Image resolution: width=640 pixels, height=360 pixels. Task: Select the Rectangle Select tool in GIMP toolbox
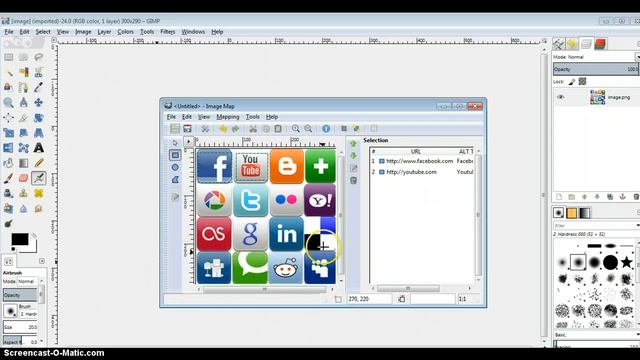(9, 57)
